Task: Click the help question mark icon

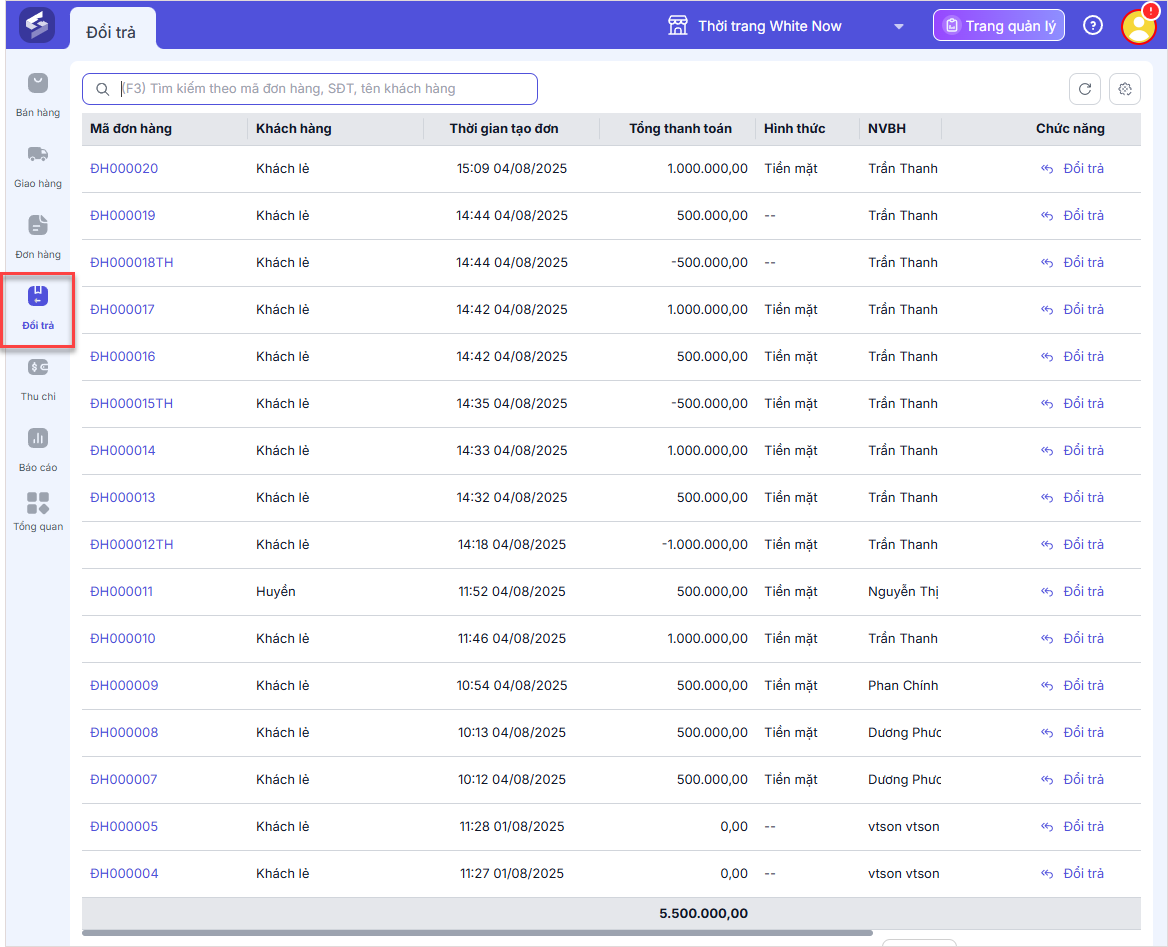Action: pos(1093,26)
